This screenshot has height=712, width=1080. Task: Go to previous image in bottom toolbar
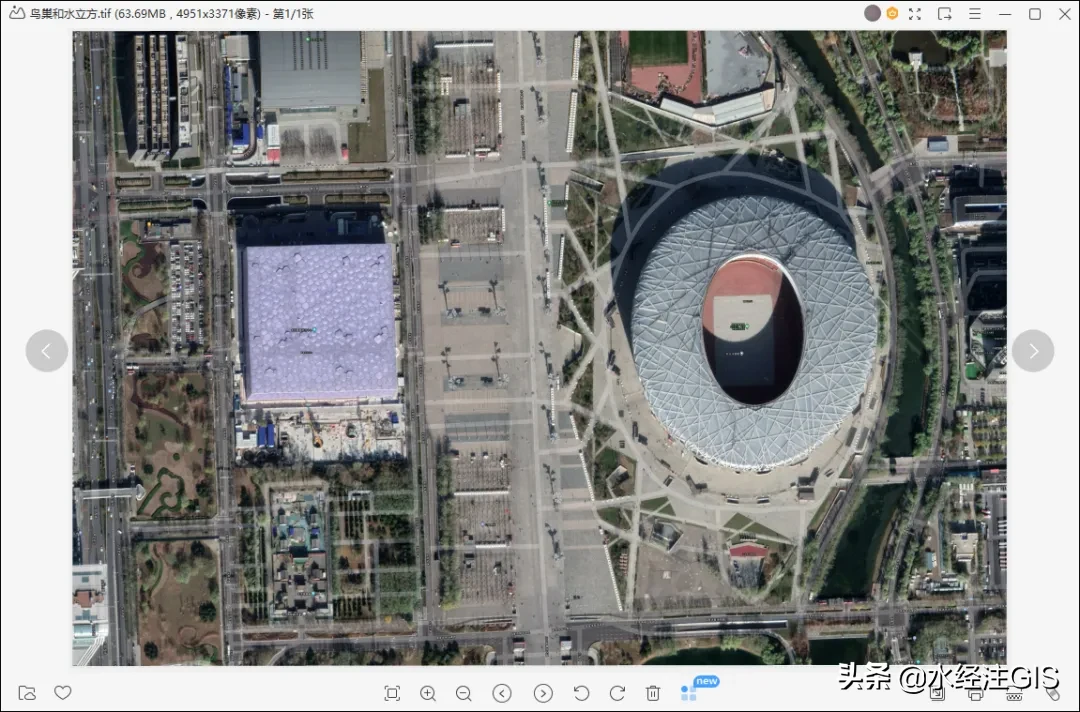click(x=502, y=693)
